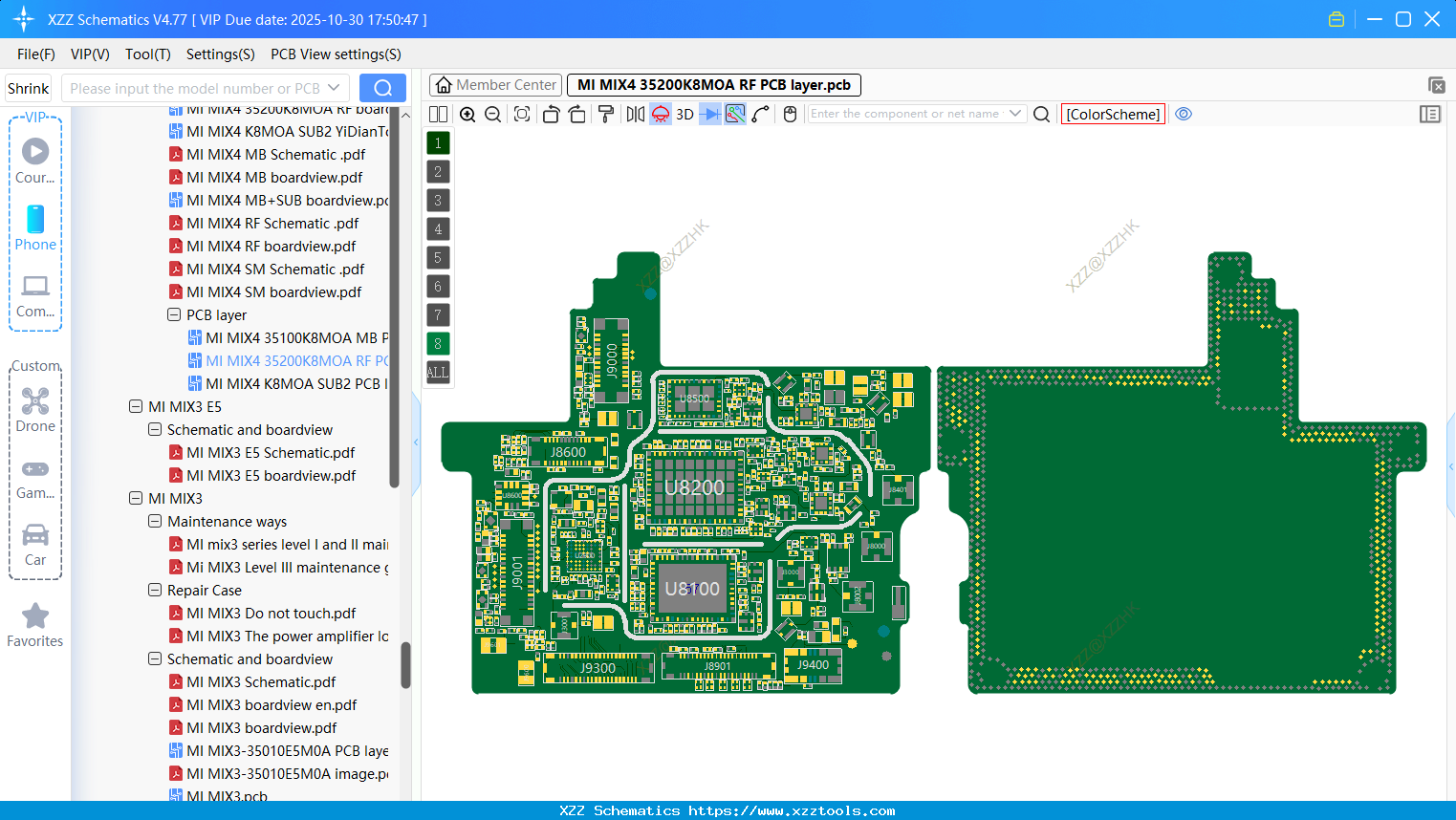Expand the model search combo box arrow
The width and height of the screenshot is (1456, 820).
(x=332, y=87)
